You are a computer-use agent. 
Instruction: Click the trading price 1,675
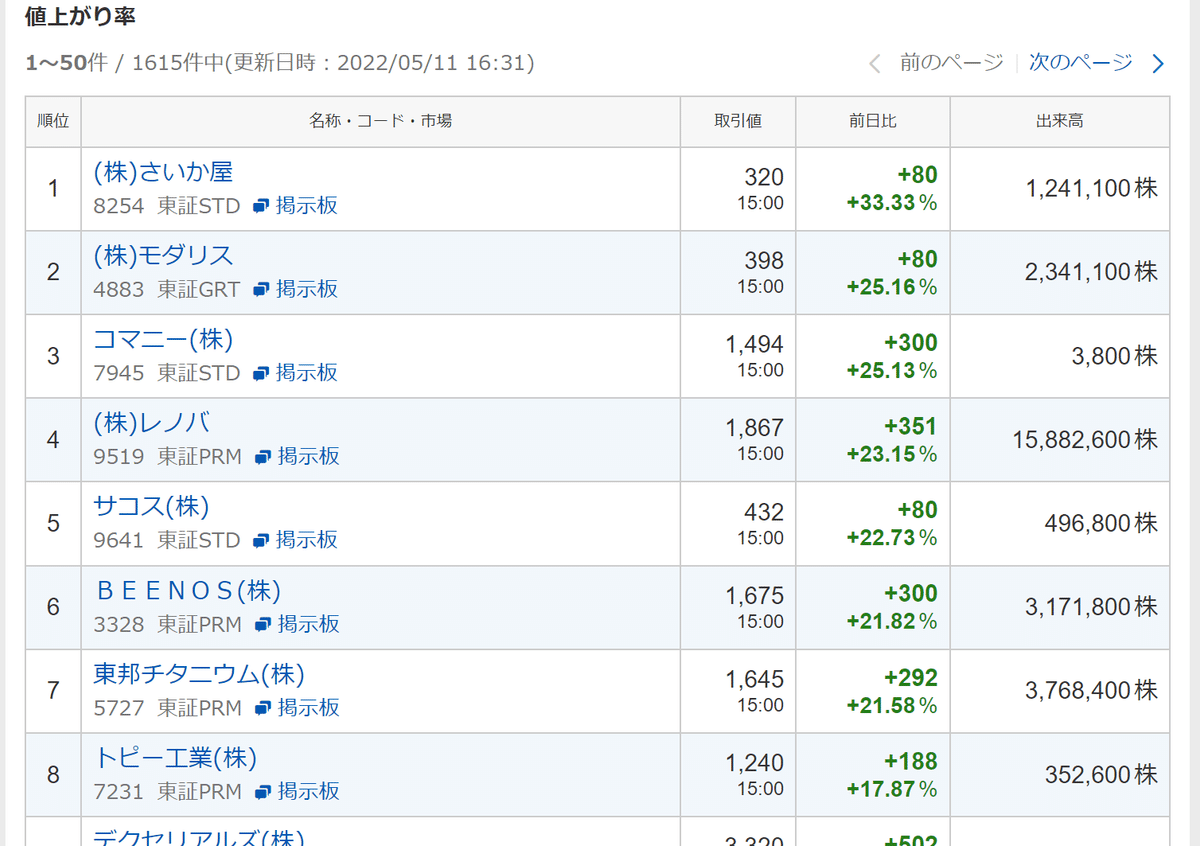[x=754, y=596]
